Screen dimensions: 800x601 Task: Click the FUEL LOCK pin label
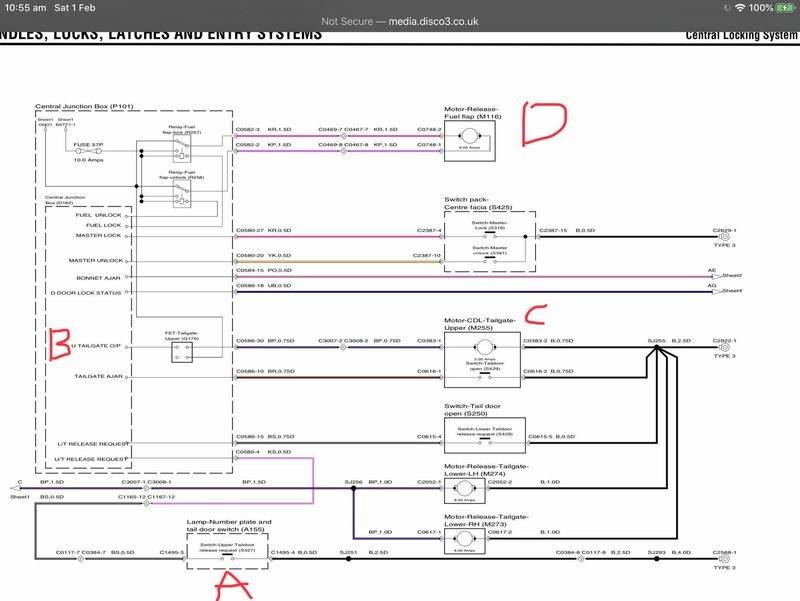[104, 225]
